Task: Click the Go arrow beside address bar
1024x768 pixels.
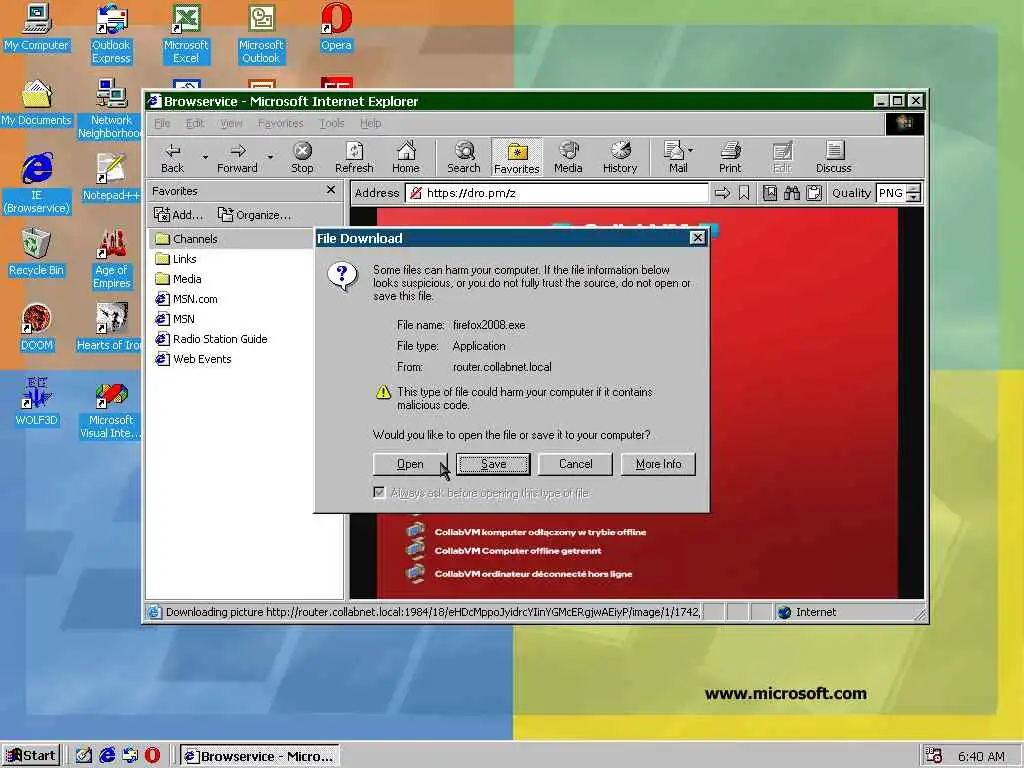Action: 722,193
